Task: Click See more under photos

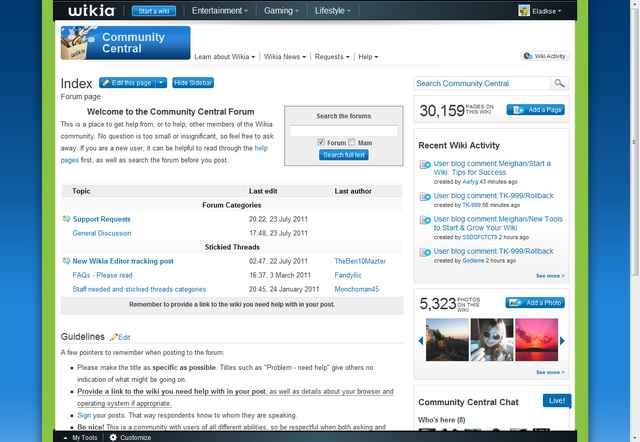Action: [550, 372]
